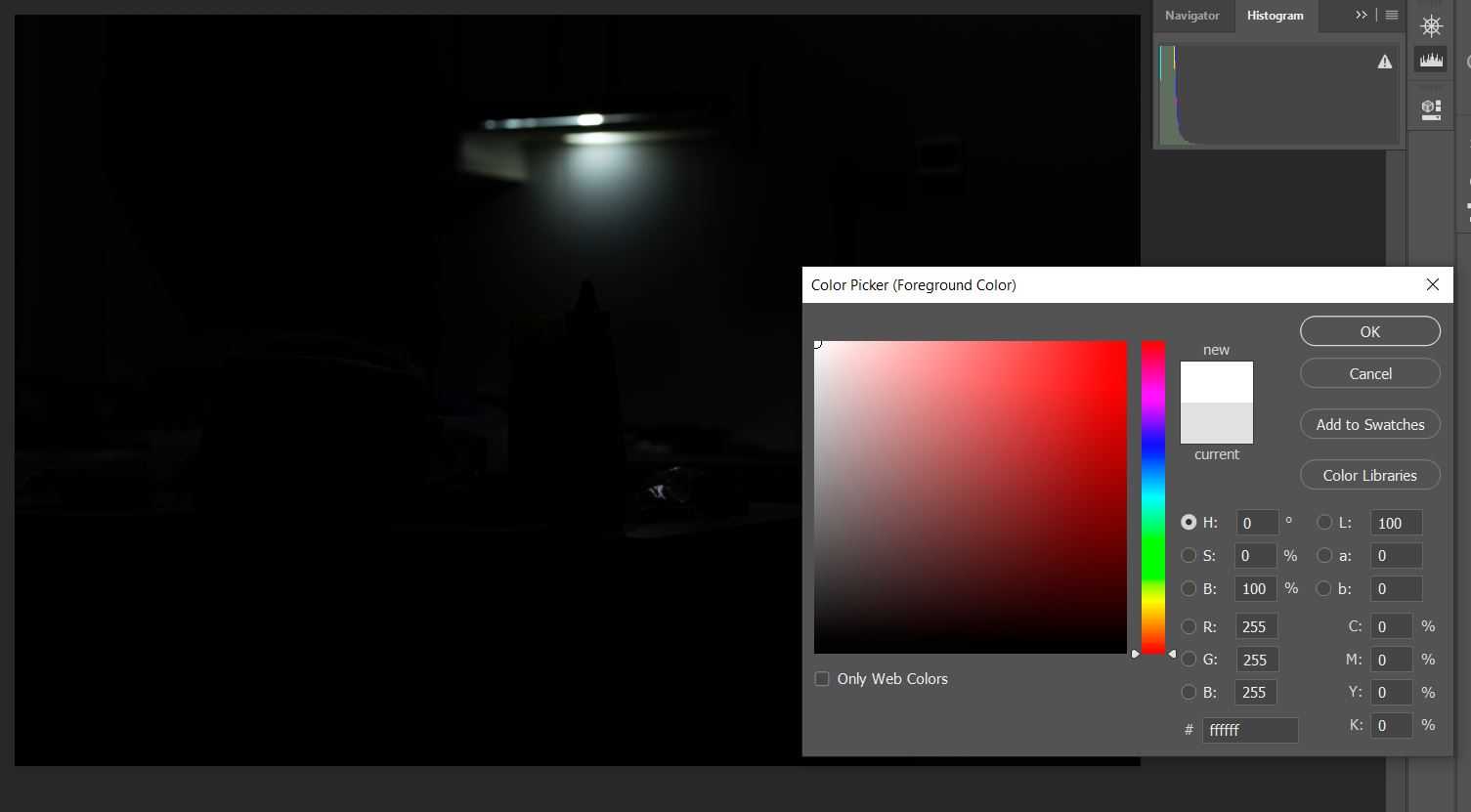1471x812 pixels.
Task: Click the histogram cached data warning triangle
Action: click(x=1384, y=63)
